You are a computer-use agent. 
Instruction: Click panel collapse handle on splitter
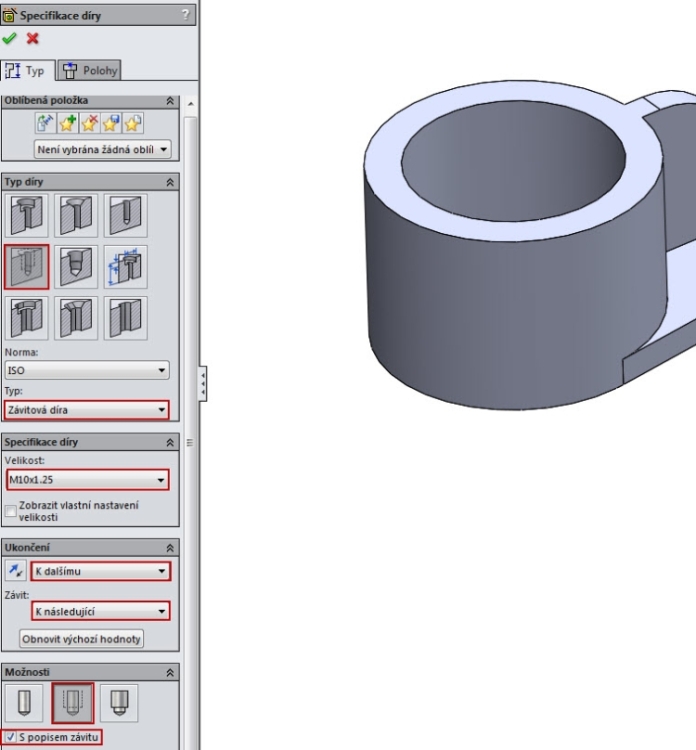coord(203,384)
